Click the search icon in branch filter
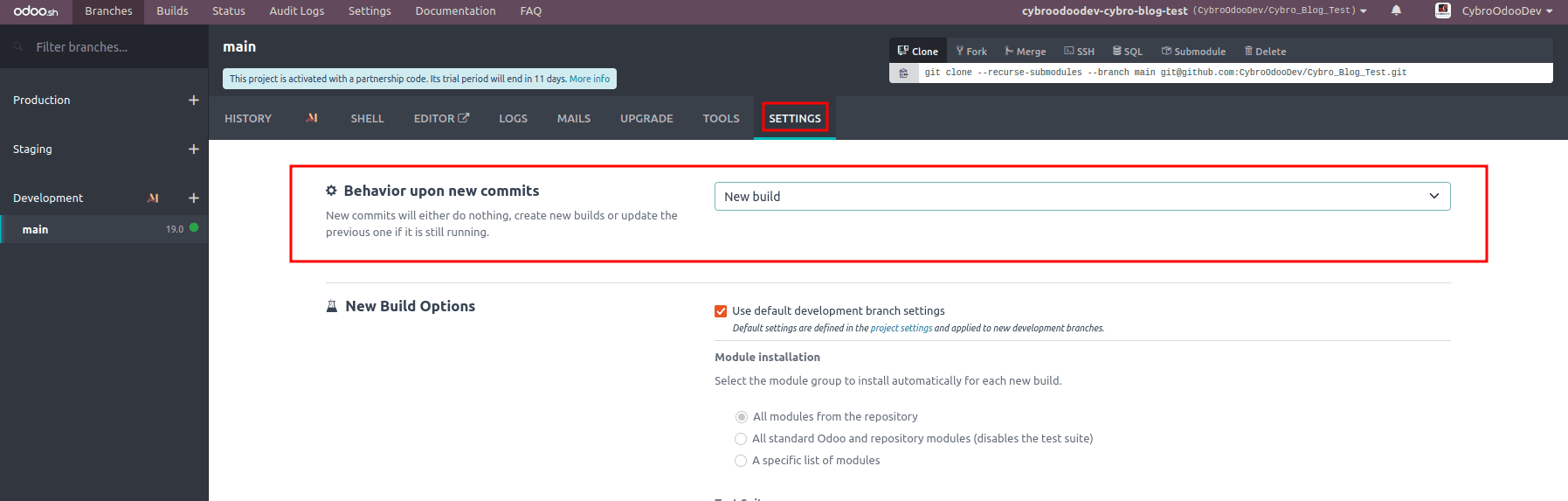This screenshot has width=1568, height=501. (18, 47)
